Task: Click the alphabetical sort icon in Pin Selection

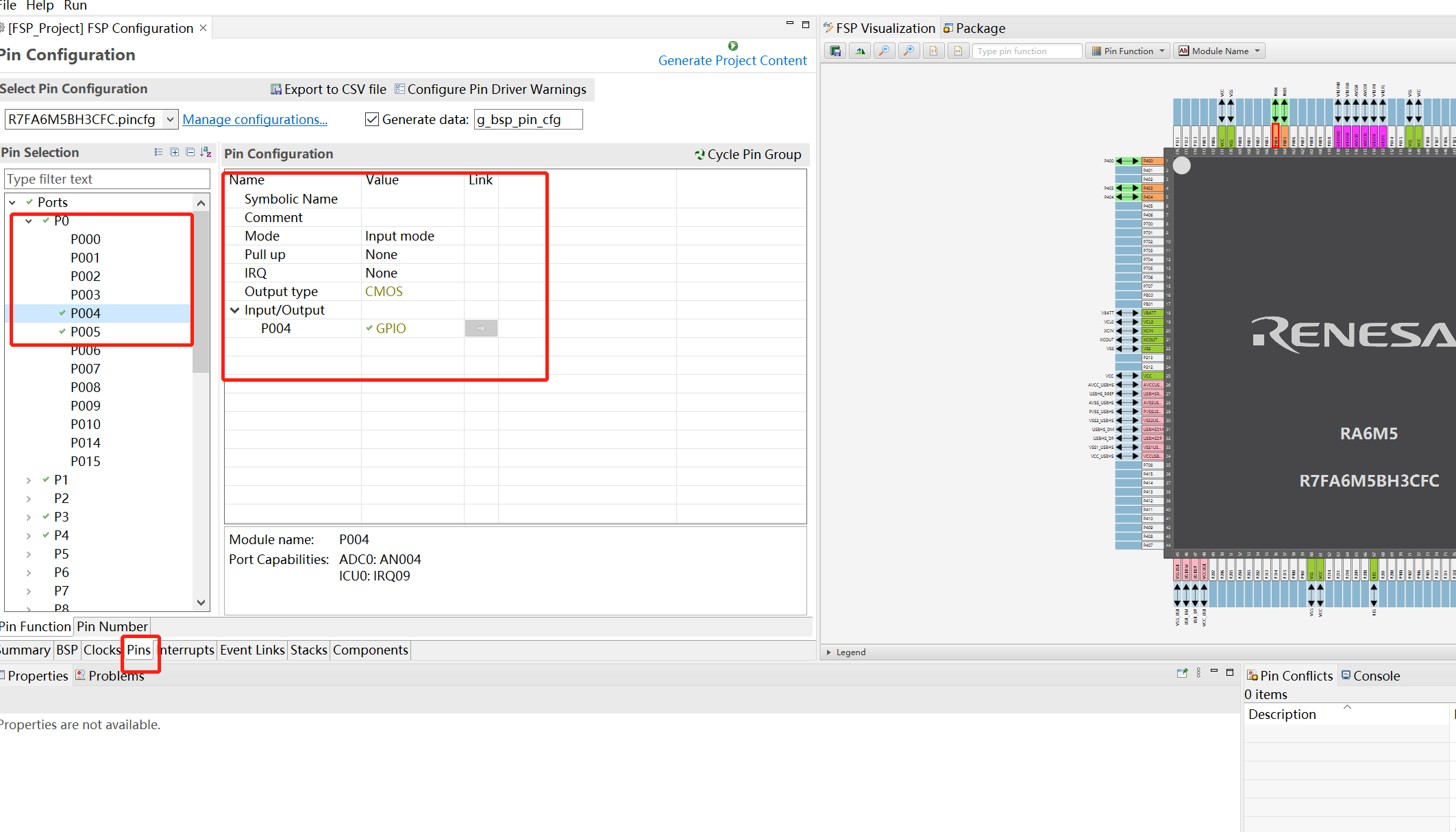Action: (206, 152)
